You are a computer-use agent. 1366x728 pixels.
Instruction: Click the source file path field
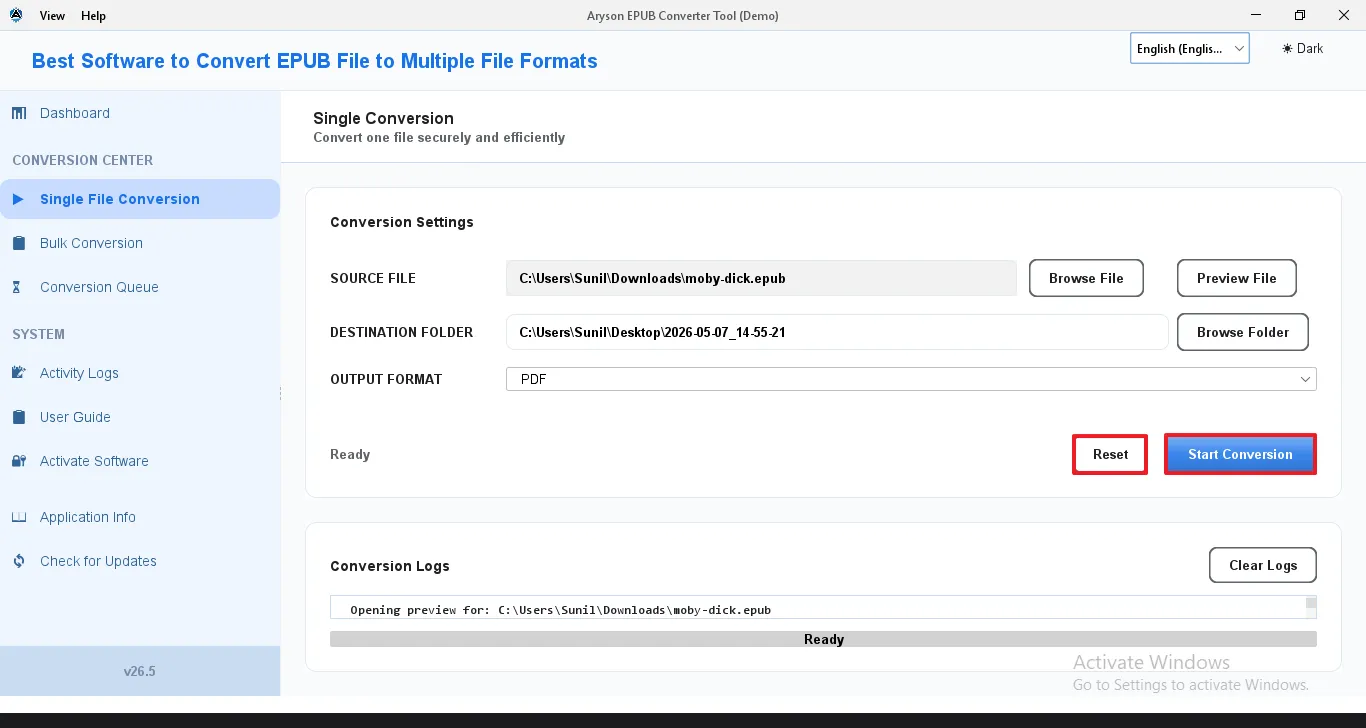[x=761, y=278]
